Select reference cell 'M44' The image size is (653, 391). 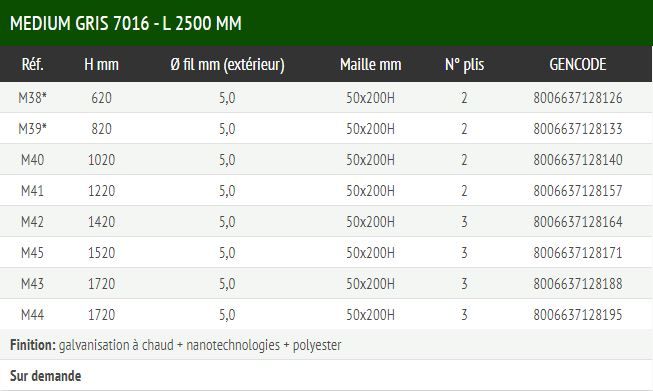(32, 314)
